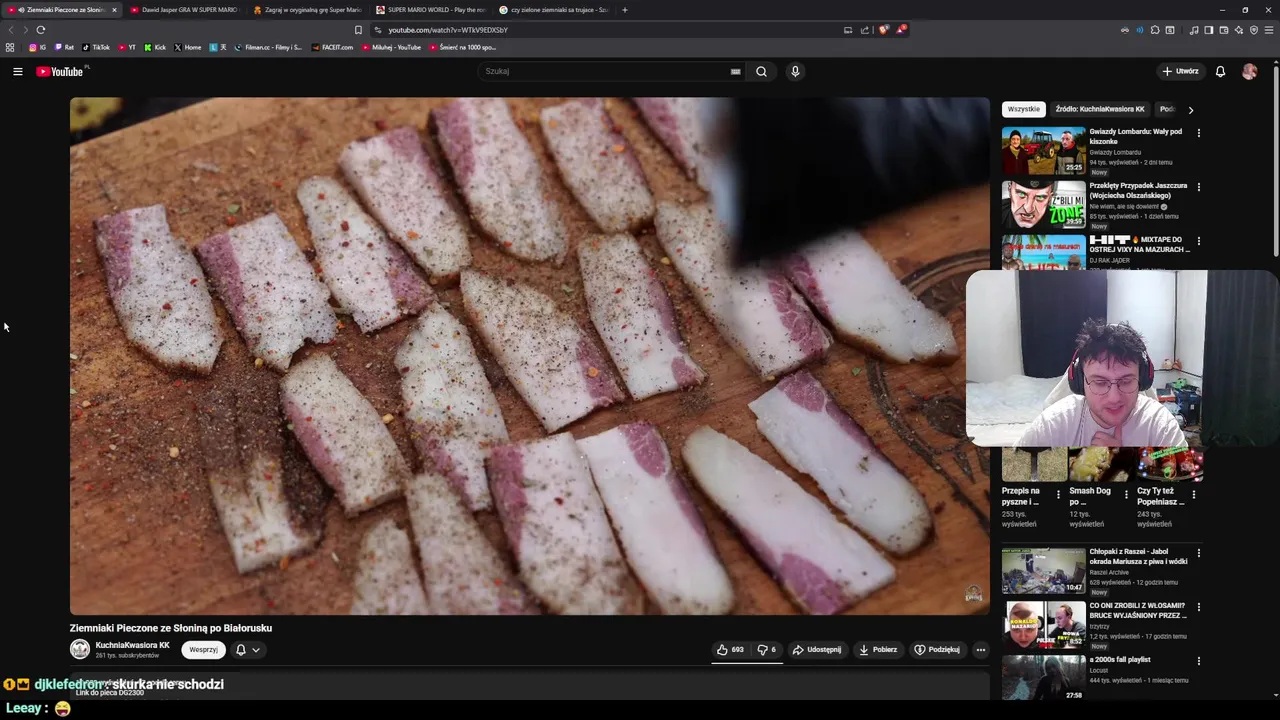Click the Wesprzyj button

point(203,649)
